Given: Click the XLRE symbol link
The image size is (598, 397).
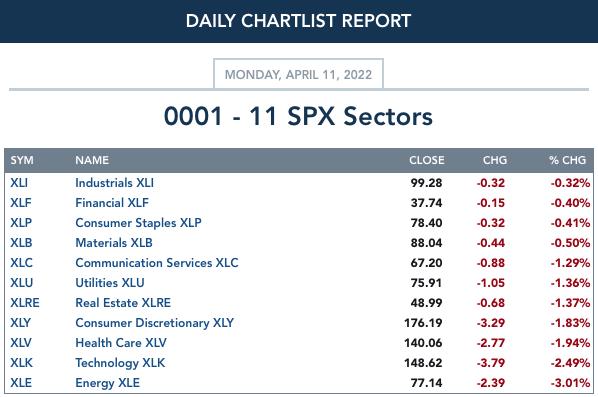Looking at the screenshot, I should pos(25,303).
